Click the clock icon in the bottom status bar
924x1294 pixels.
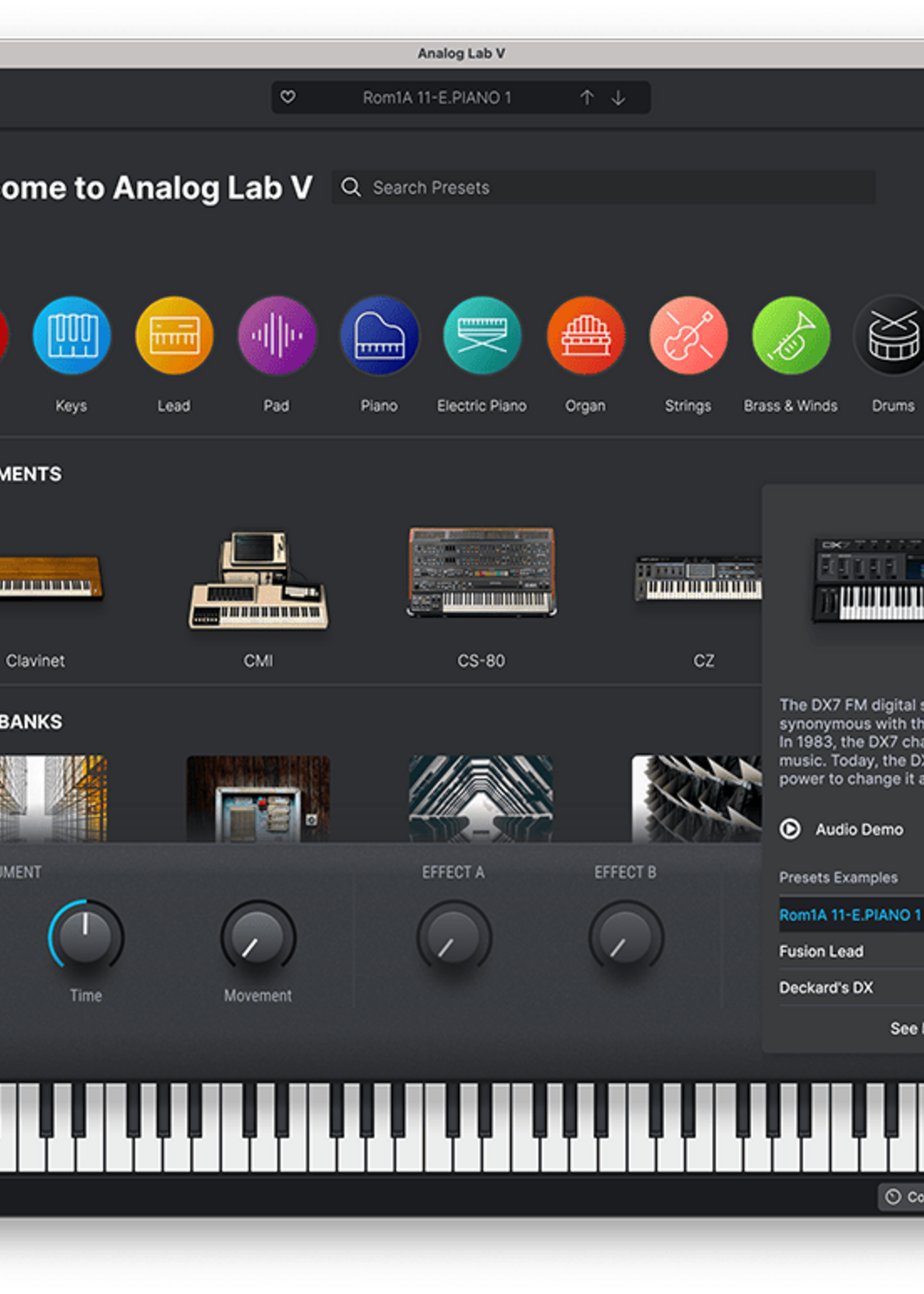pos(893,1197)
